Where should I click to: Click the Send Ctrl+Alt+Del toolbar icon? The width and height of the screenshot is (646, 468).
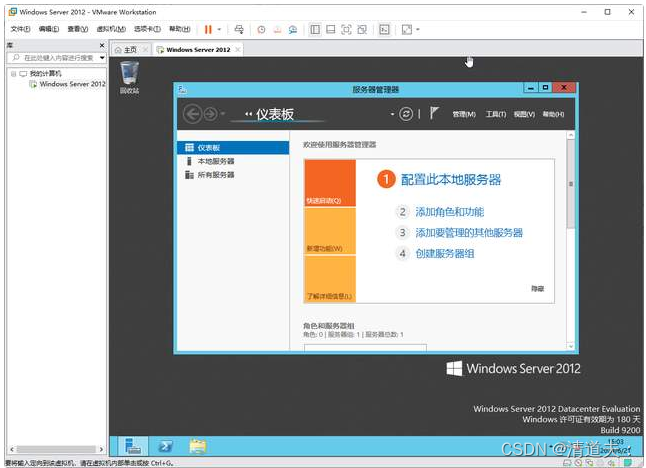(239, 29)
